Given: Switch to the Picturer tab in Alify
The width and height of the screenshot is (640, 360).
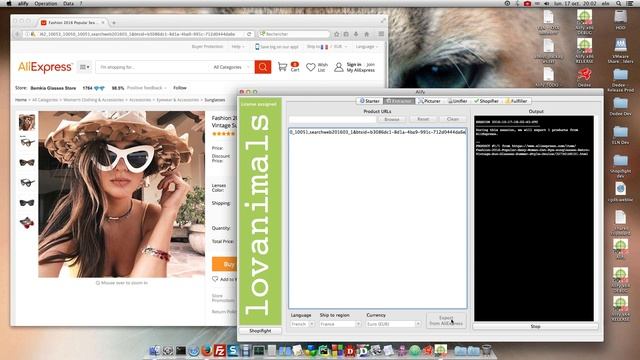Looking at the screenshot, I should click(429, 101).
